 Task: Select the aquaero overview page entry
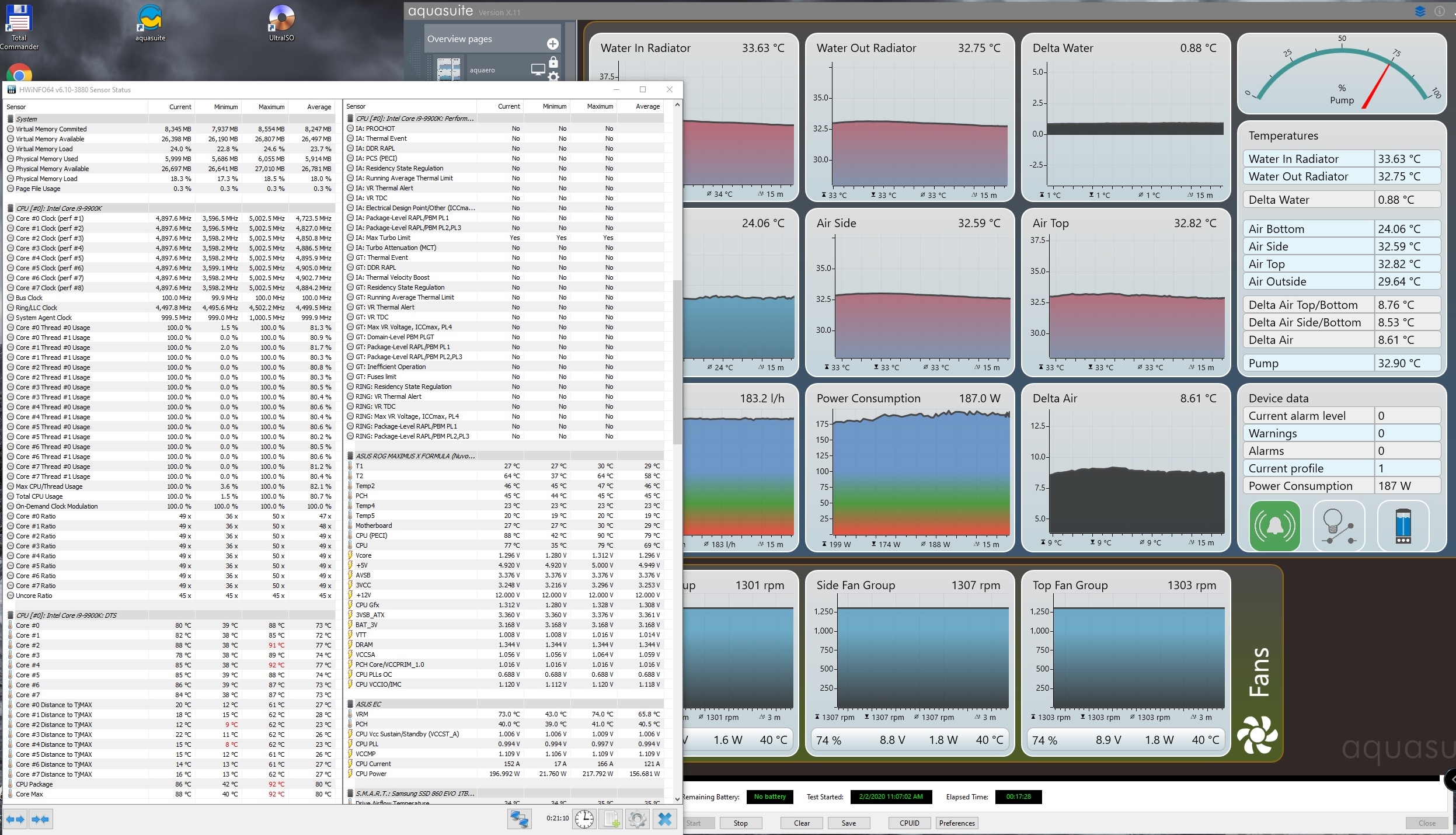click(x=482, y=70)
